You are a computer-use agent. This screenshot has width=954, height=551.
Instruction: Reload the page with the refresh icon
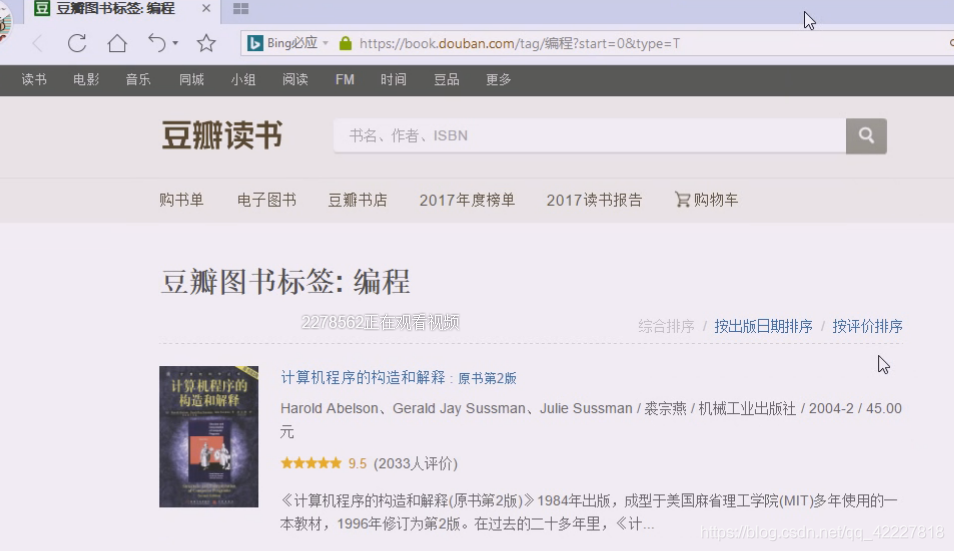tap(77, 43)
